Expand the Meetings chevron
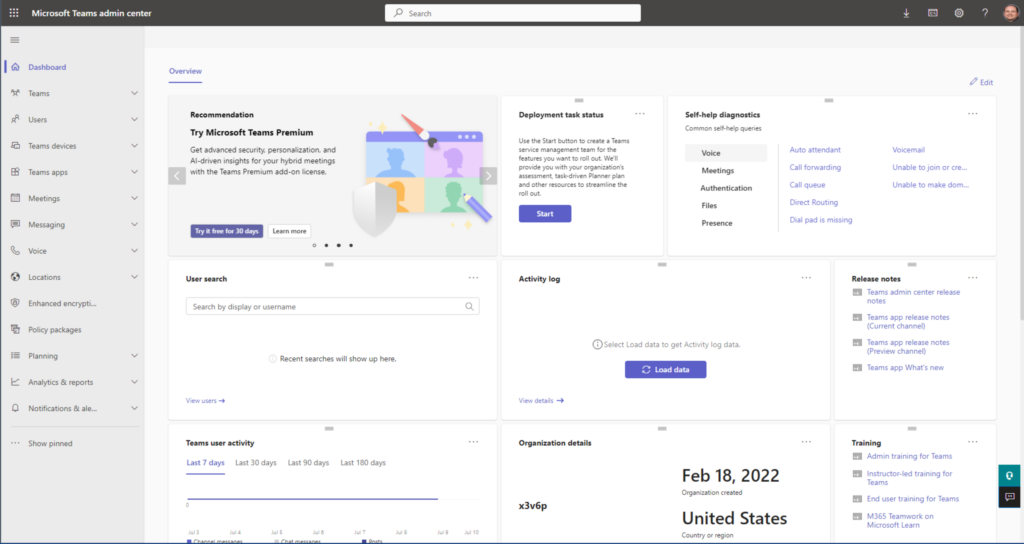The image size is (1024, 544). [135, 198]
